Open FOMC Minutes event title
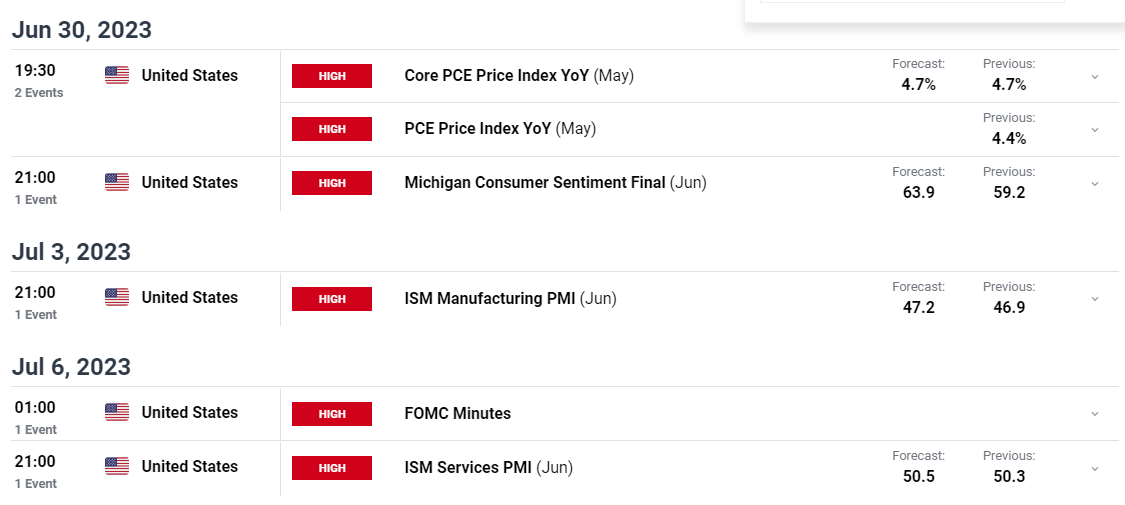Screen dimensions: 1125x505 pos(458,414)
